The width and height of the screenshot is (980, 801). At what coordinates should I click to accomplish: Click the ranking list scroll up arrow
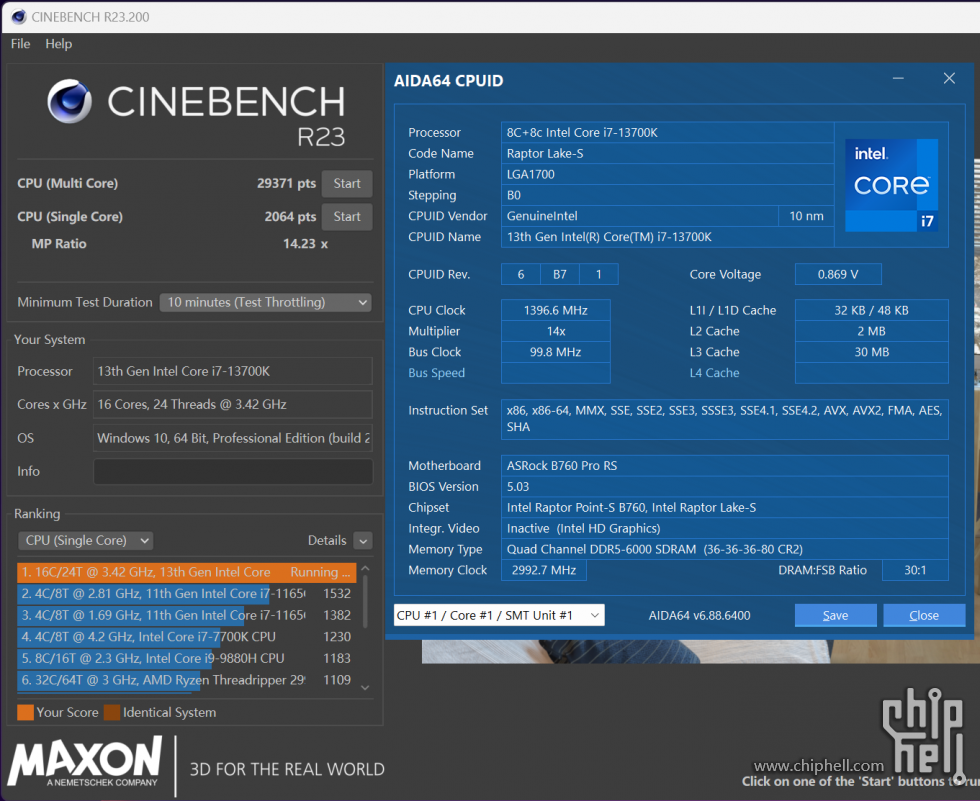[366, 569]
